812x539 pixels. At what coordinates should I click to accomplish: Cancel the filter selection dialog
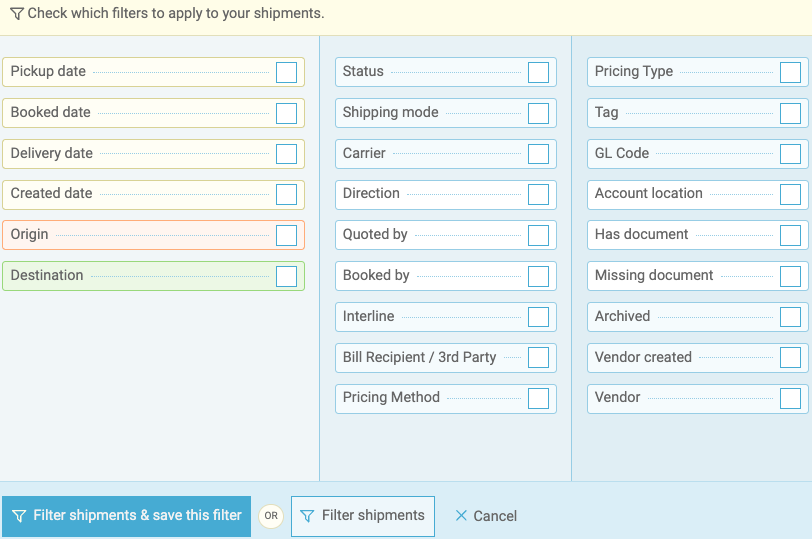click(486, 516)
